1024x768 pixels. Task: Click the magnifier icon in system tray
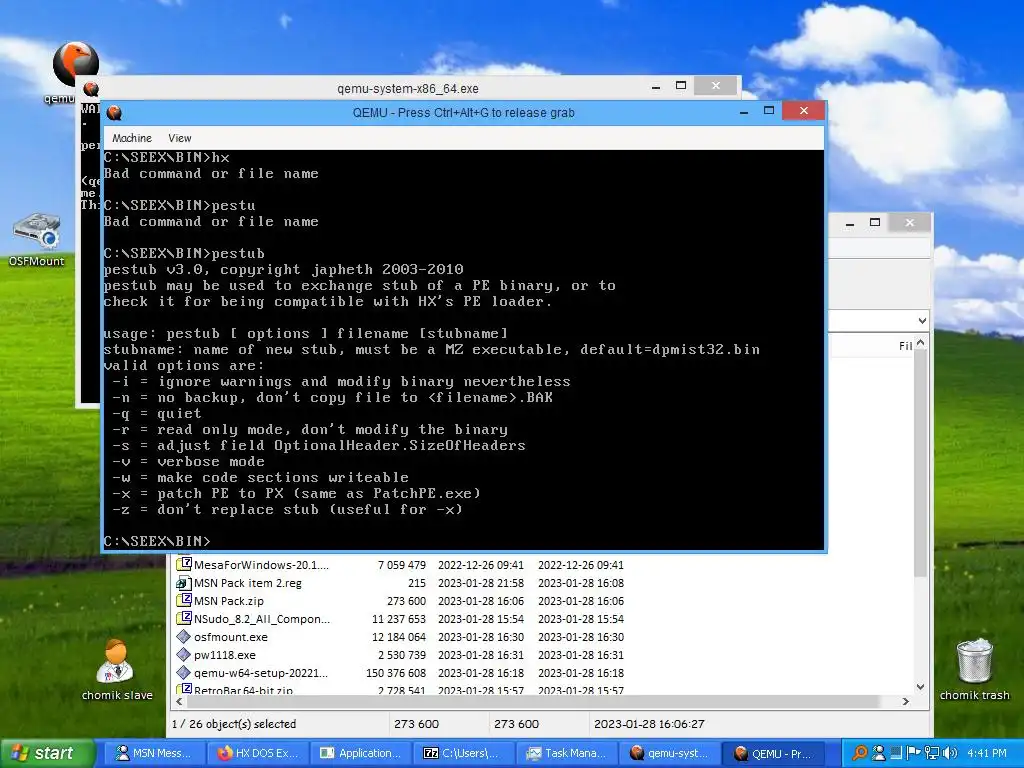pos(860,753)
